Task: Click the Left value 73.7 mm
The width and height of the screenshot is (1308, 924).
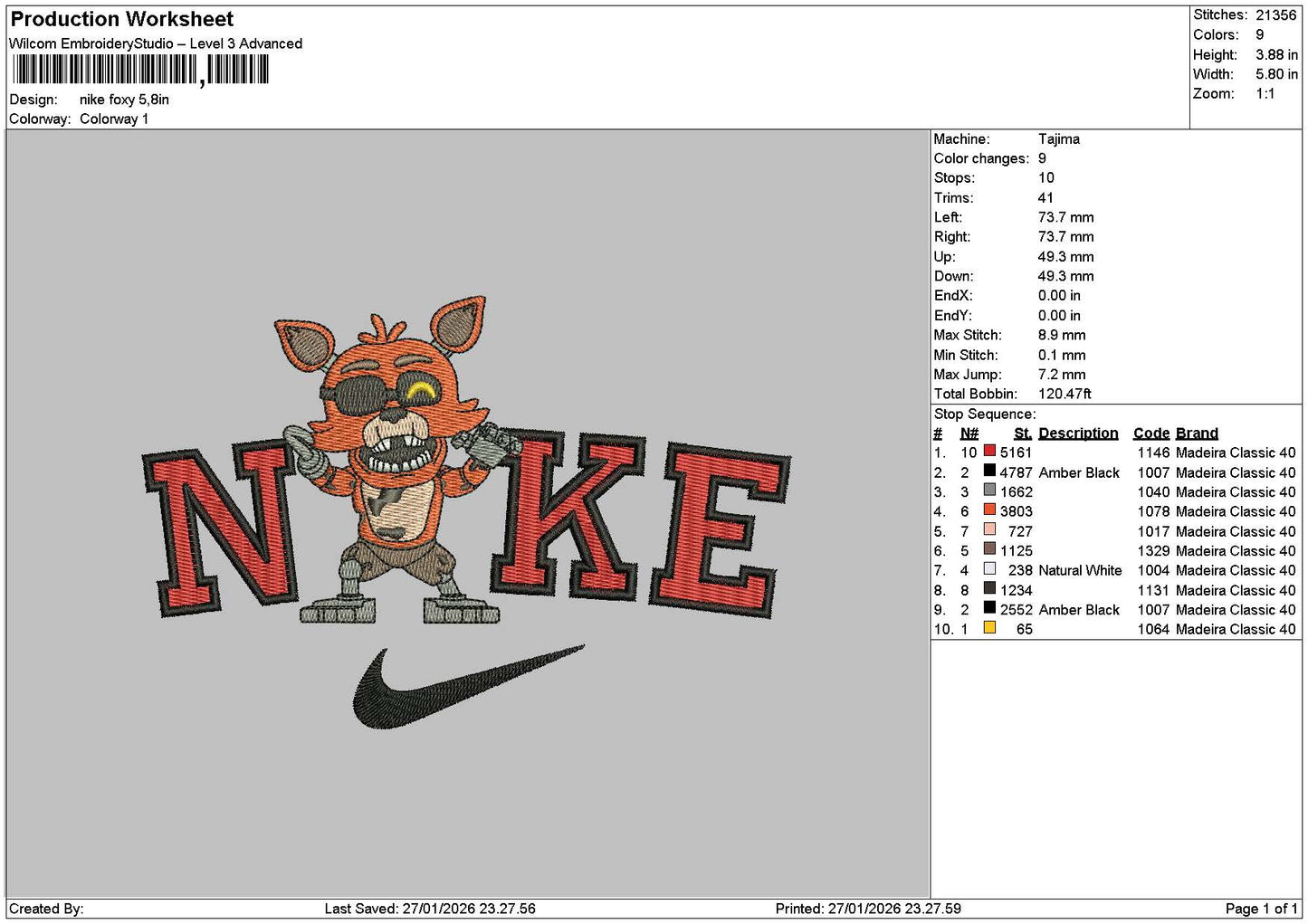Action: click(1065, 217)
